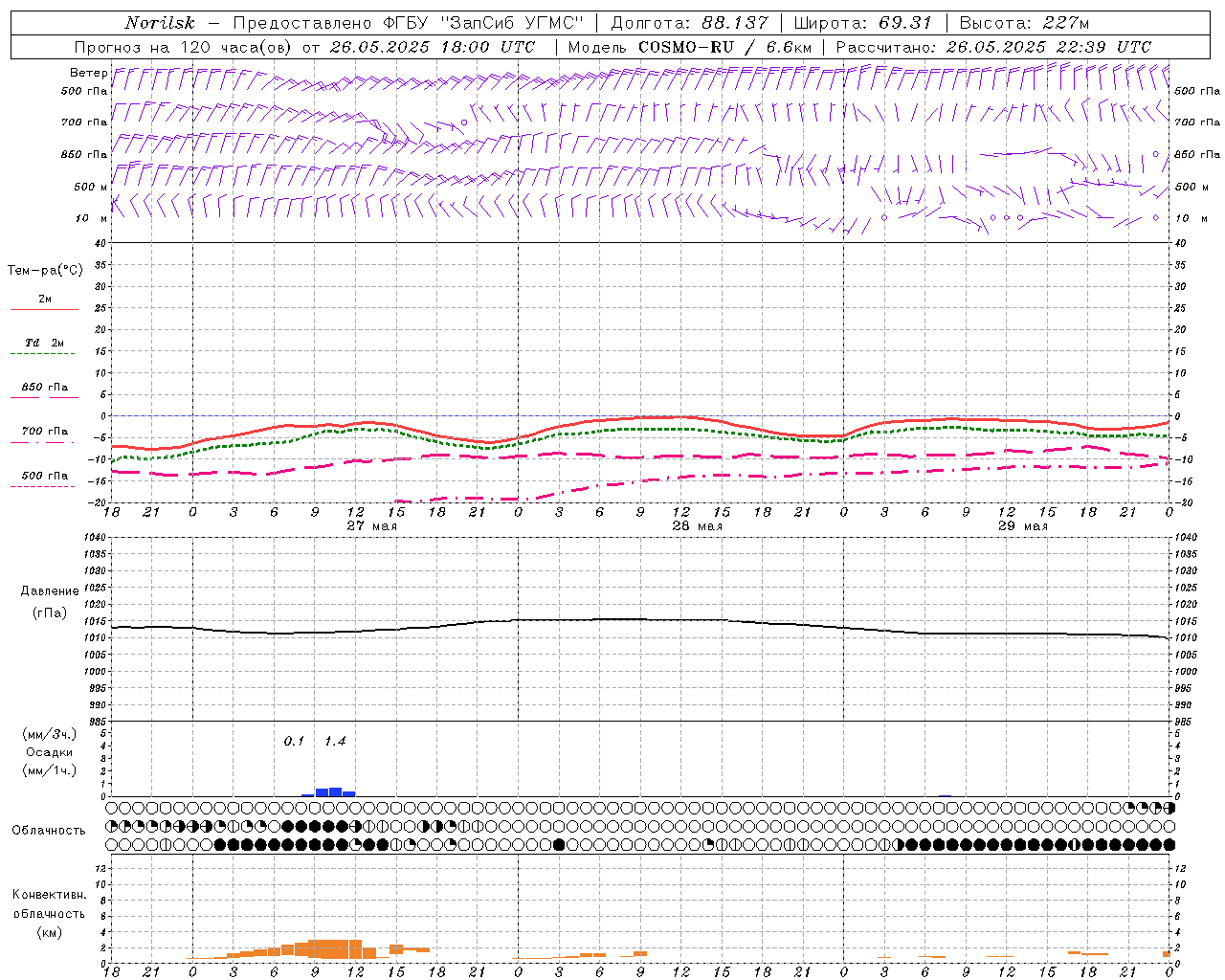
Task: Click the date label "27 мая"
Action: pyautogui.click(x=371, y=526)
